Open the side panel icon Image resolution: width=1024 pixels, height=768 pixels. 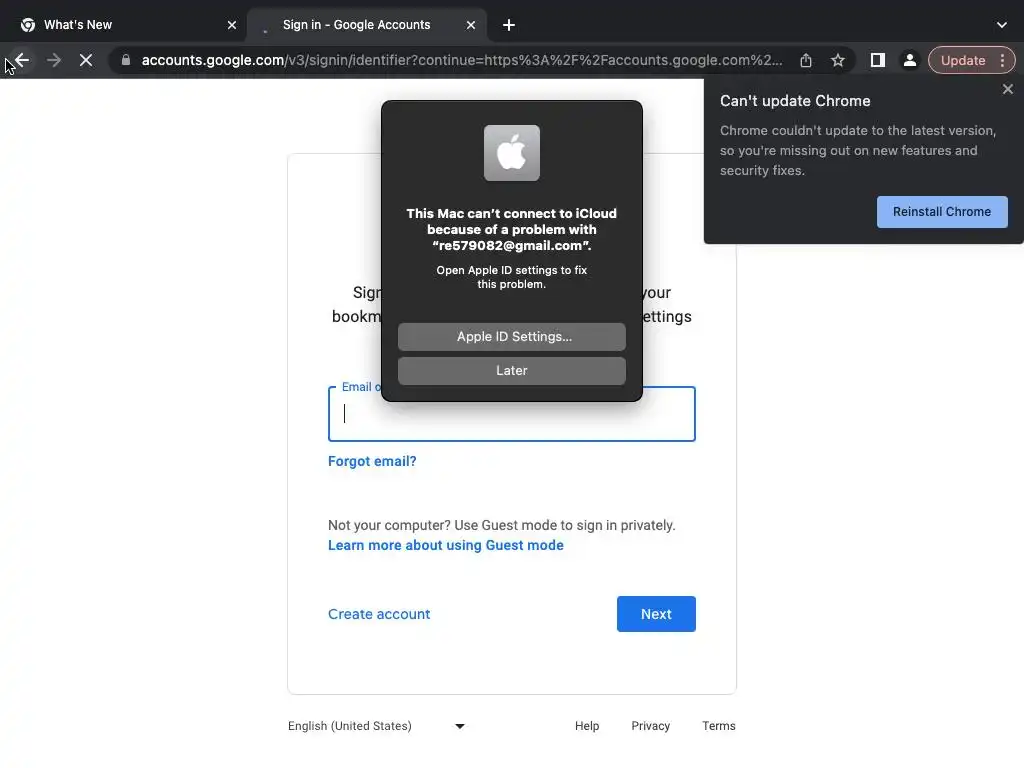(878, 61)
